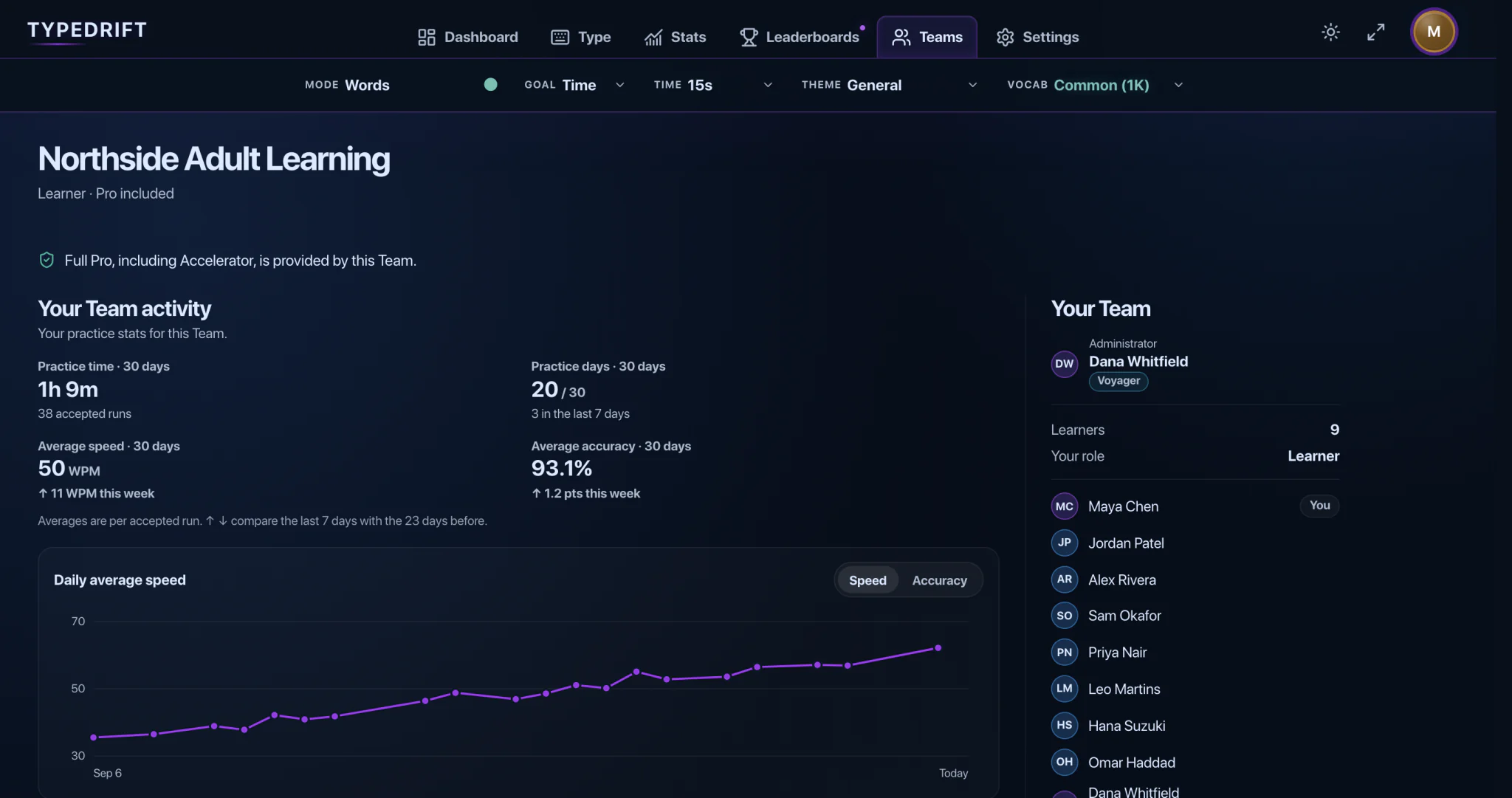The image size is (1512, 798).
Task: Click the Omar Haddad name
Action: pyautogui.click(x=1132, y=763)
